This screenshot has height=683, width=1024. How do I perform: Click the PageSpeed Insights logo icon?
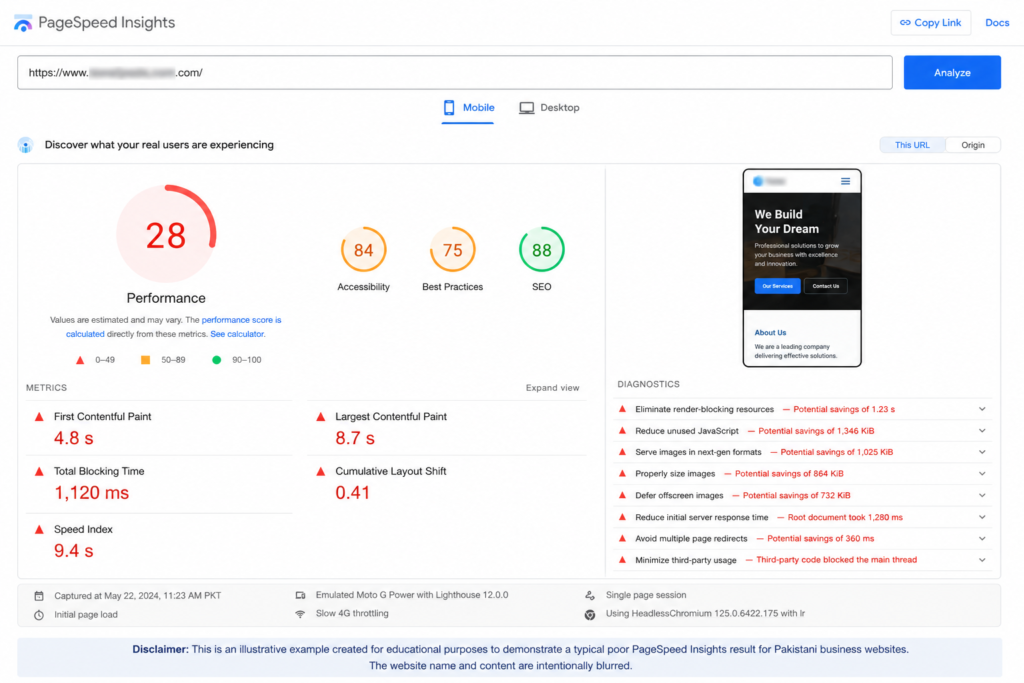[23, 23]
